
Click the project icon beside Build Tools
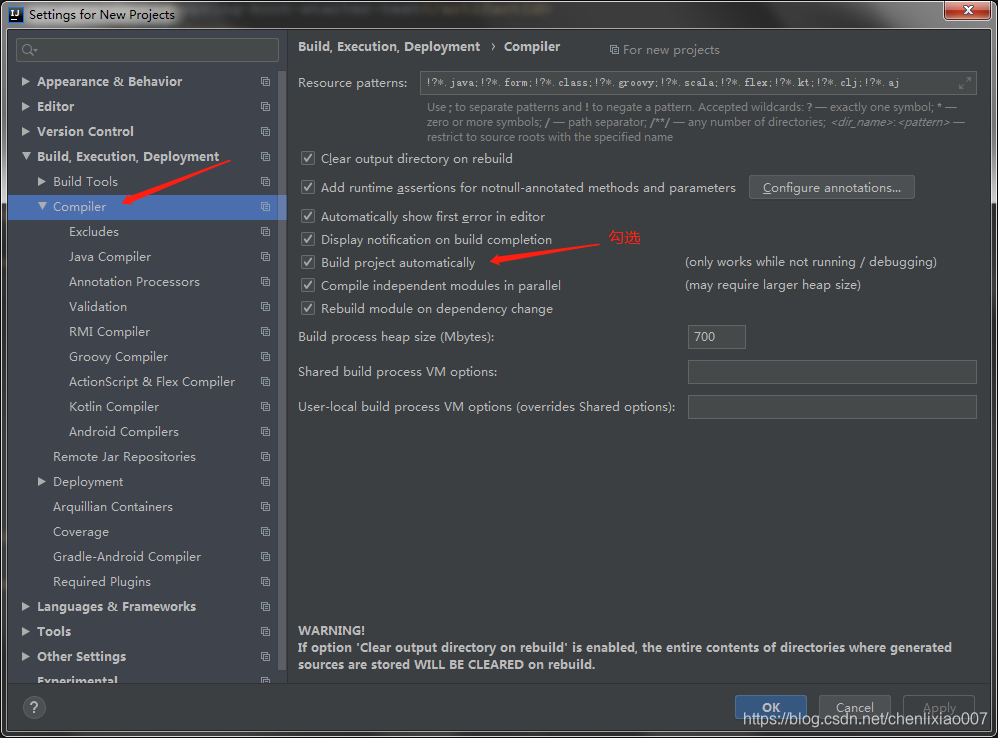coord(265,182)
